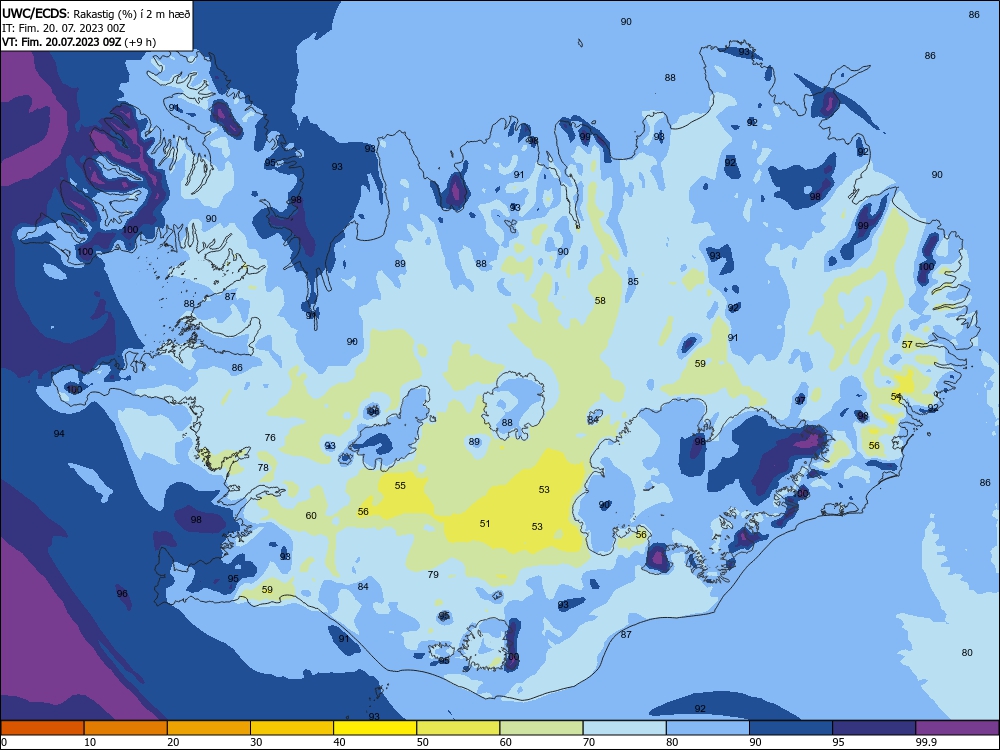Click the '85' humidity value on the map

pos(633,281)
